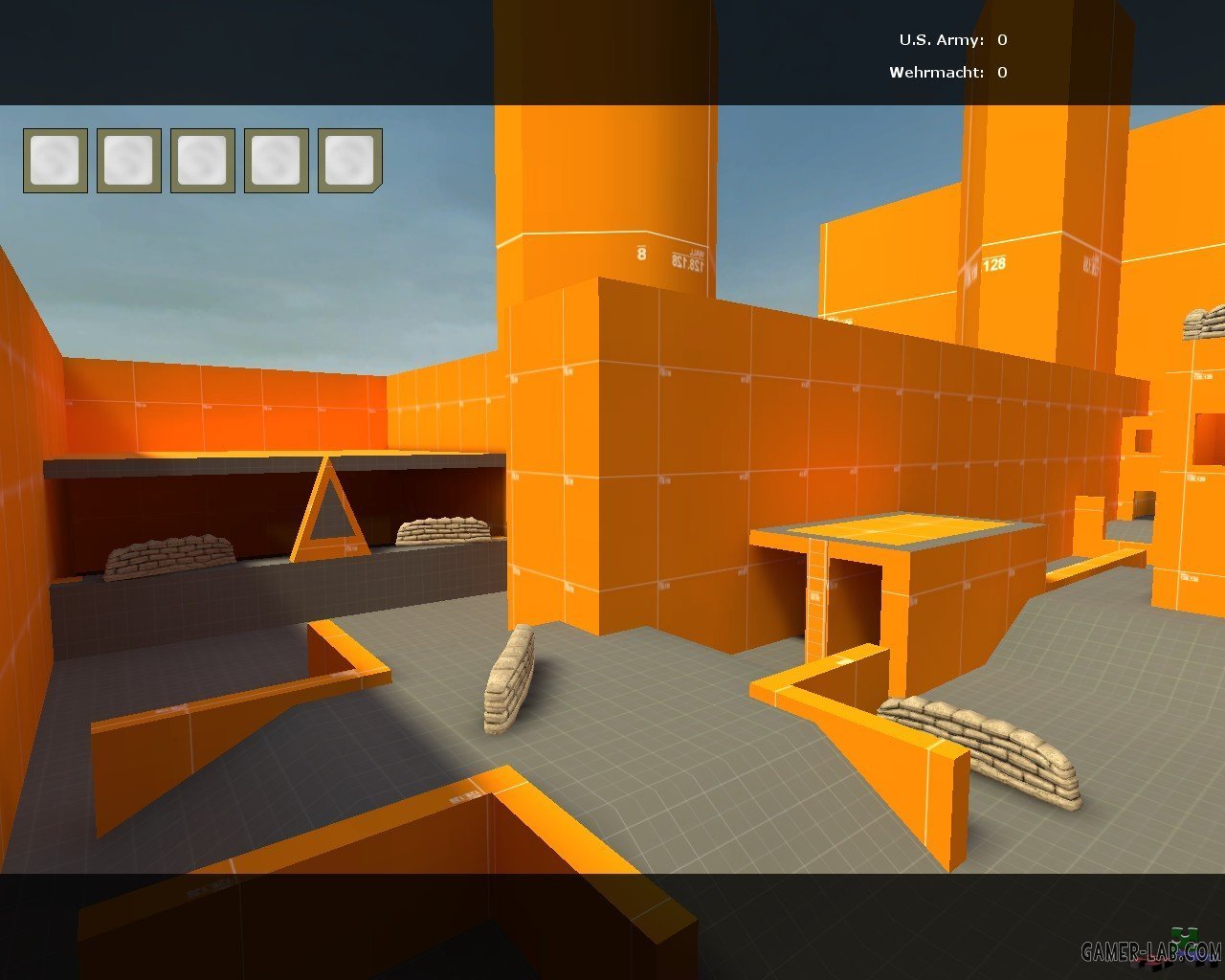
Task: Click the flat roof of the small bunker
Action: pos(895,528)
